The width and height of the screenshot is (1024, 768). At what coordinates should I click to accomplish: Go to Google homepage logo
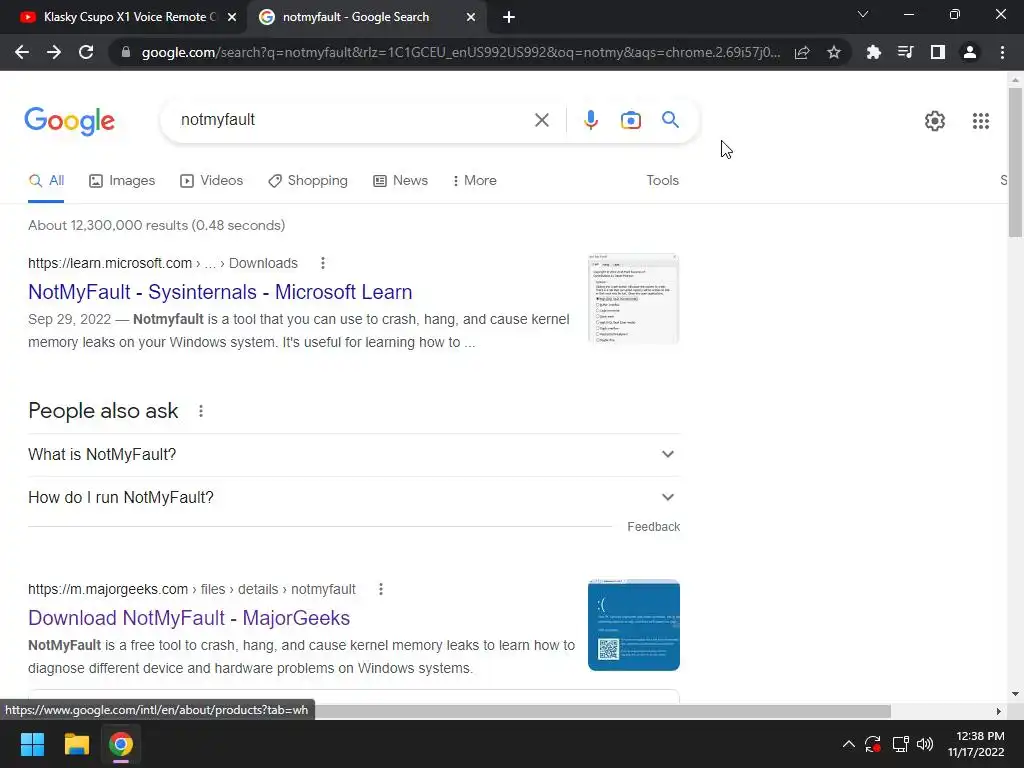(x=70, y=121)
